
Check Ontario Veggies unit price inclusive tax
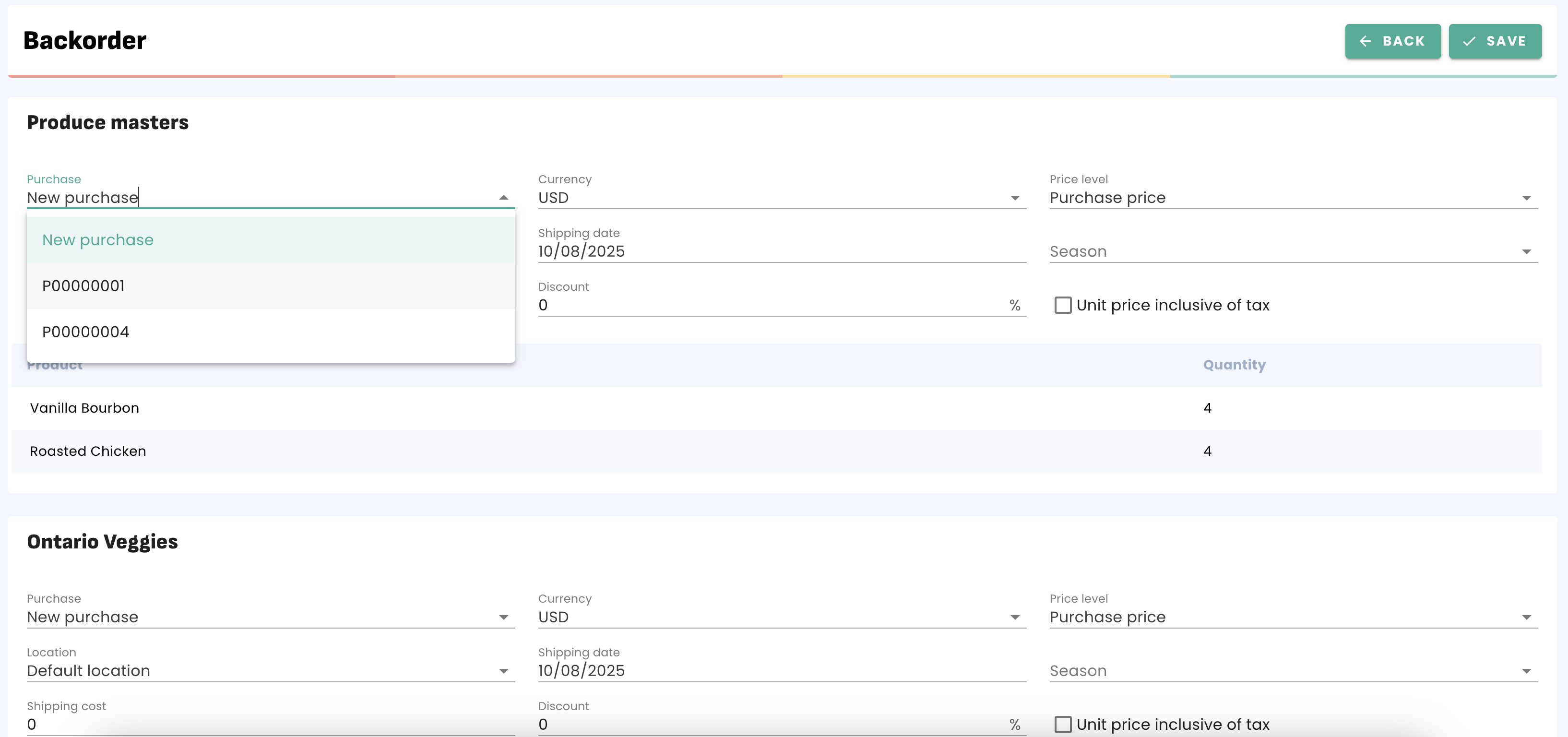pyautogui.click(x=1063, y=724)
